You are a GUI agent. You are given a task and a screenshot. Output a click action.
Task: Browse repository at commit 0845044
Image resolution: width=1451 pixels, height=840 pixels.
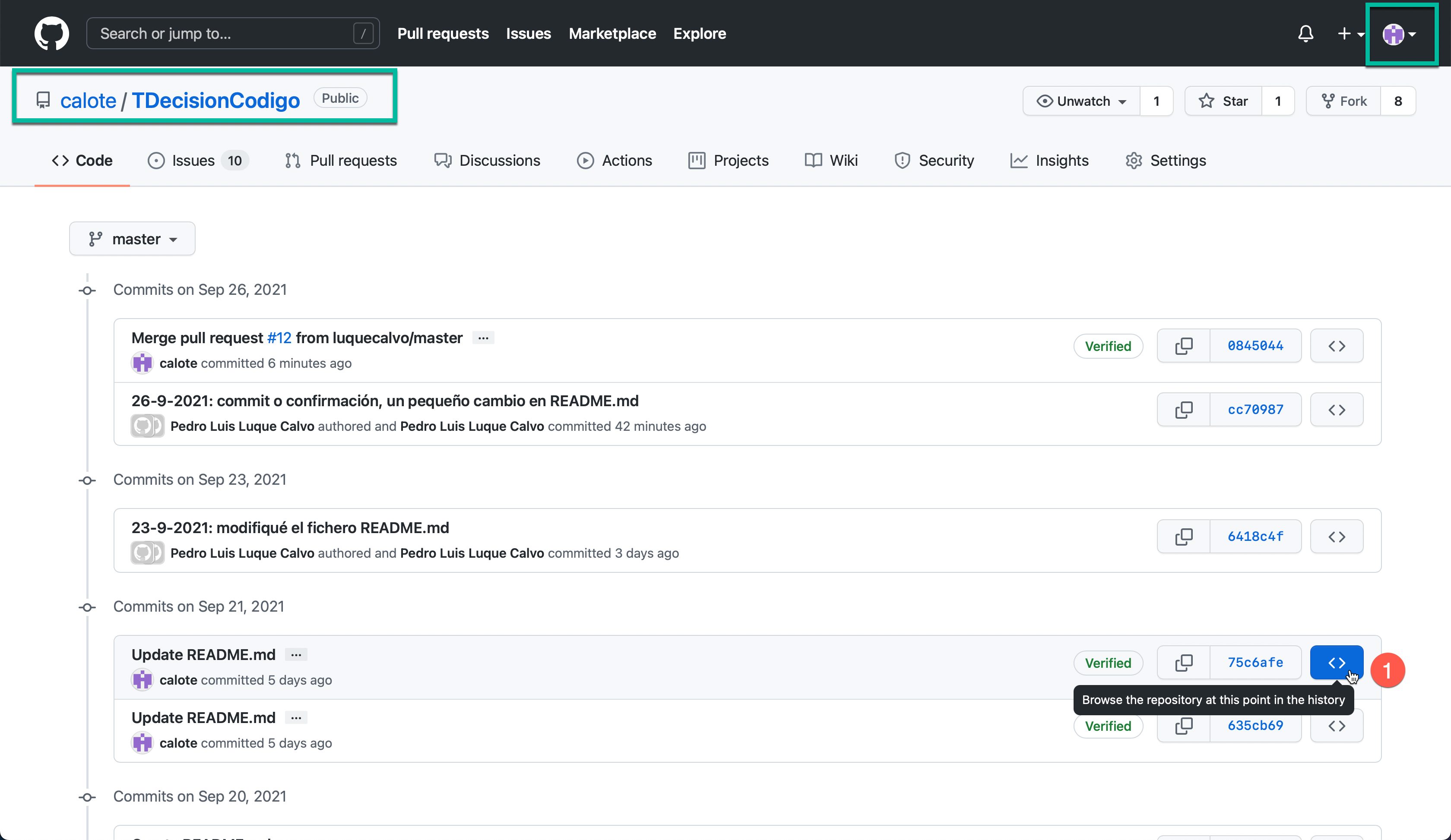(x=1337, y=346)
